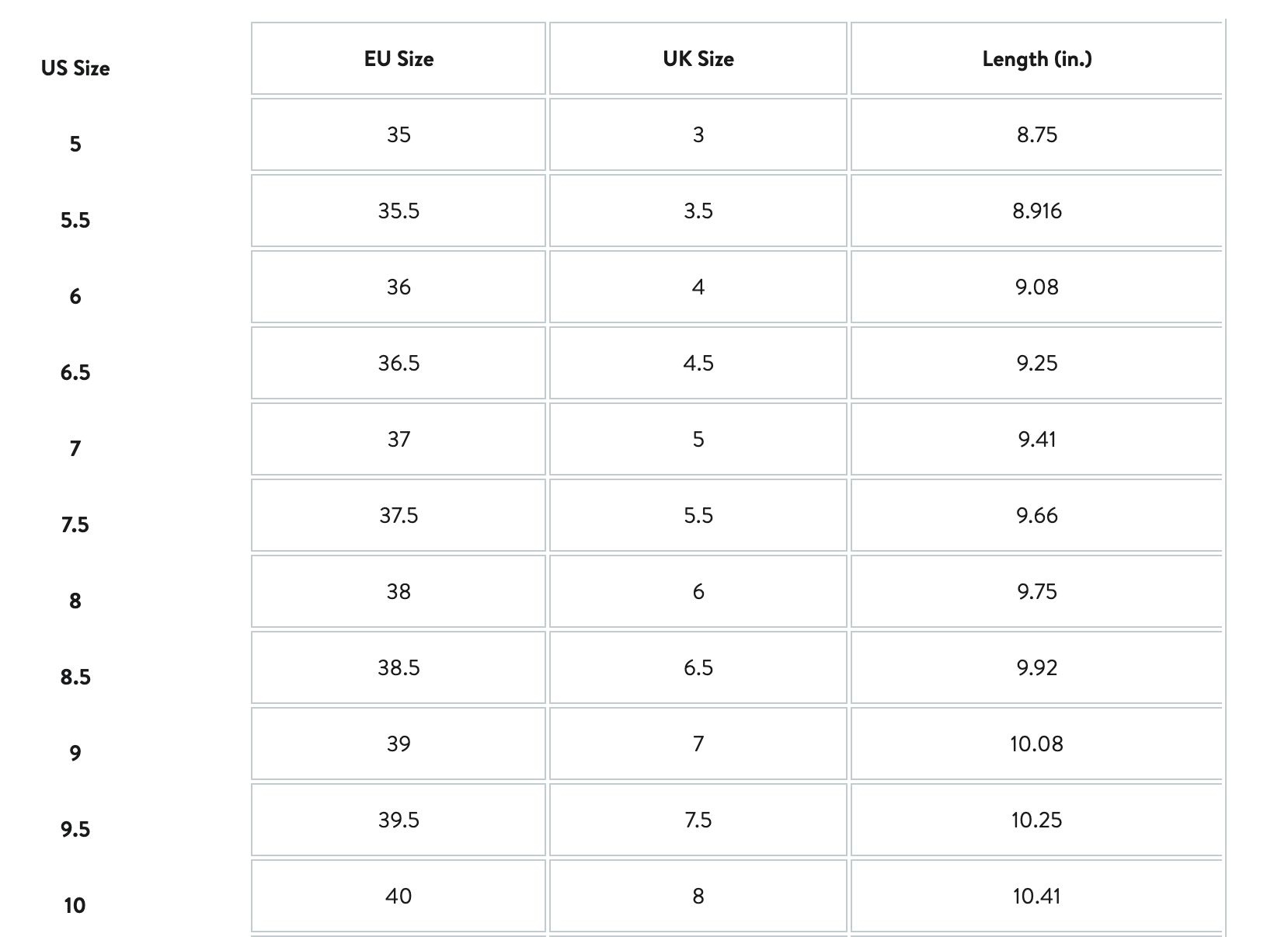Viewport: 1288px width, 937px height.
Task: Select the EU size 40 cell
Action: pyautogui.click(x=399, y=896)
